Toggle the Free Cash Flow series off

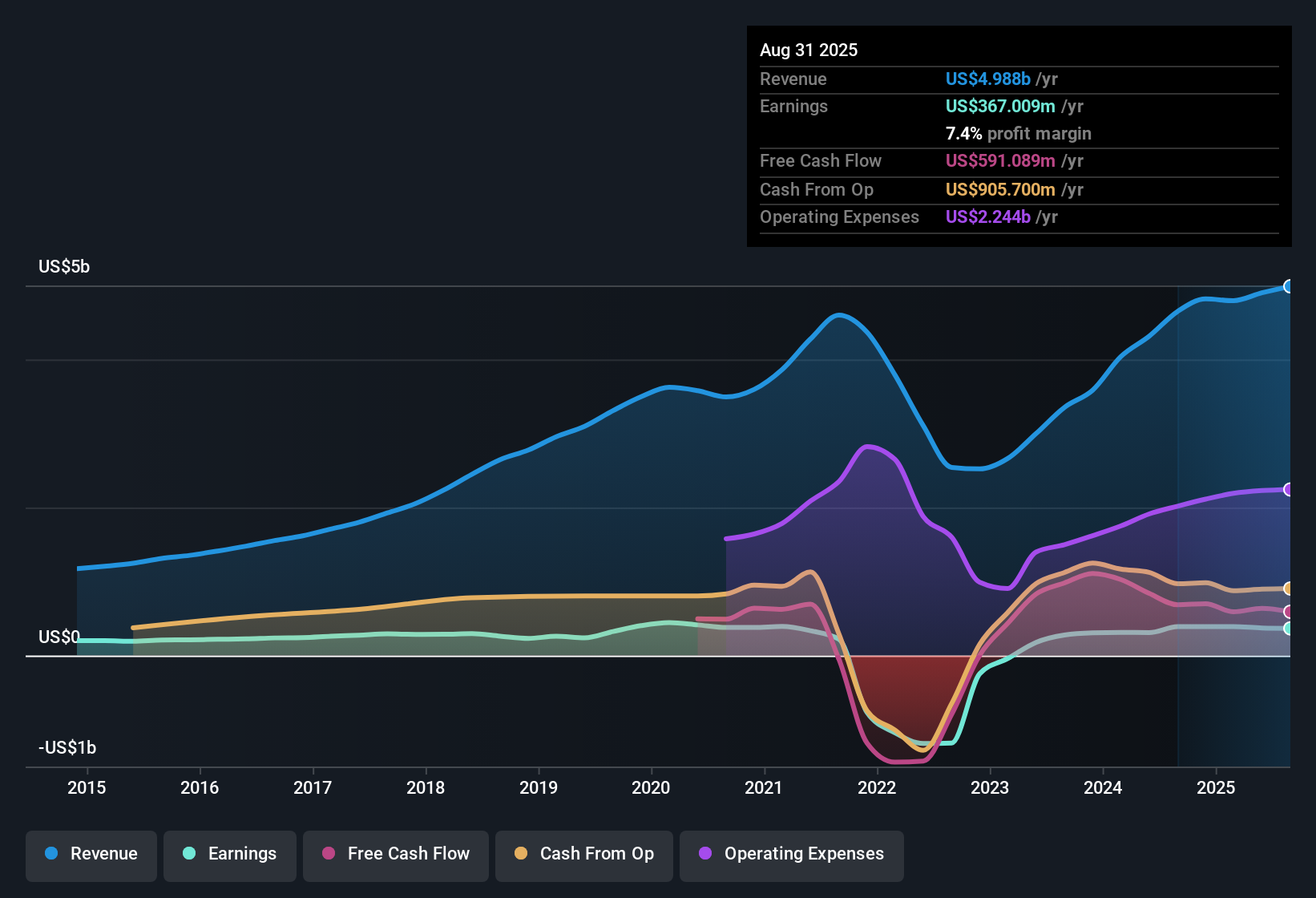click(x=395, y=855)
